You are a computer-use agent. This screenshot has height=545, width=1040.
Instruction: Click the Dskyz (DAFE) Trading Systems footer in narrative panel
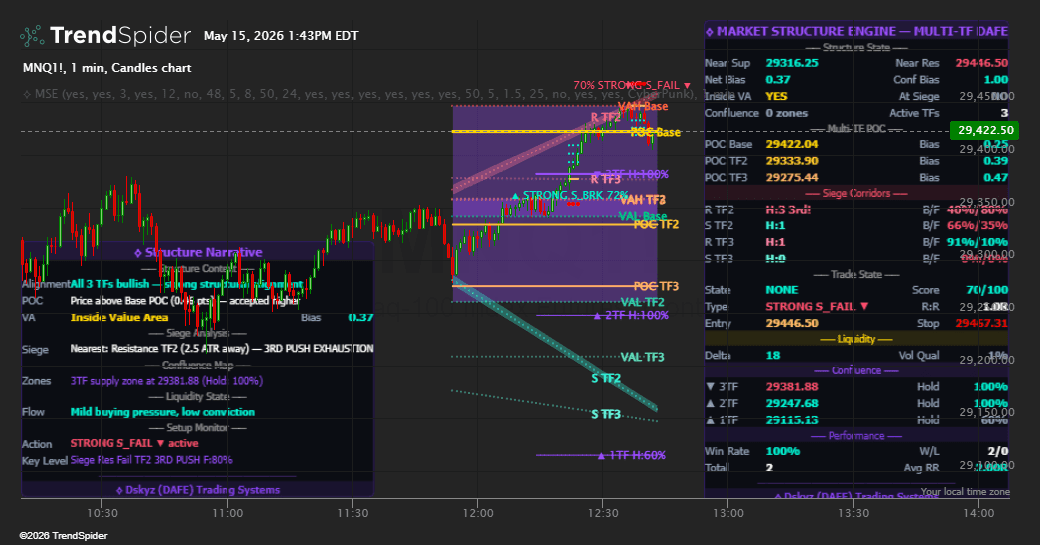198,490
